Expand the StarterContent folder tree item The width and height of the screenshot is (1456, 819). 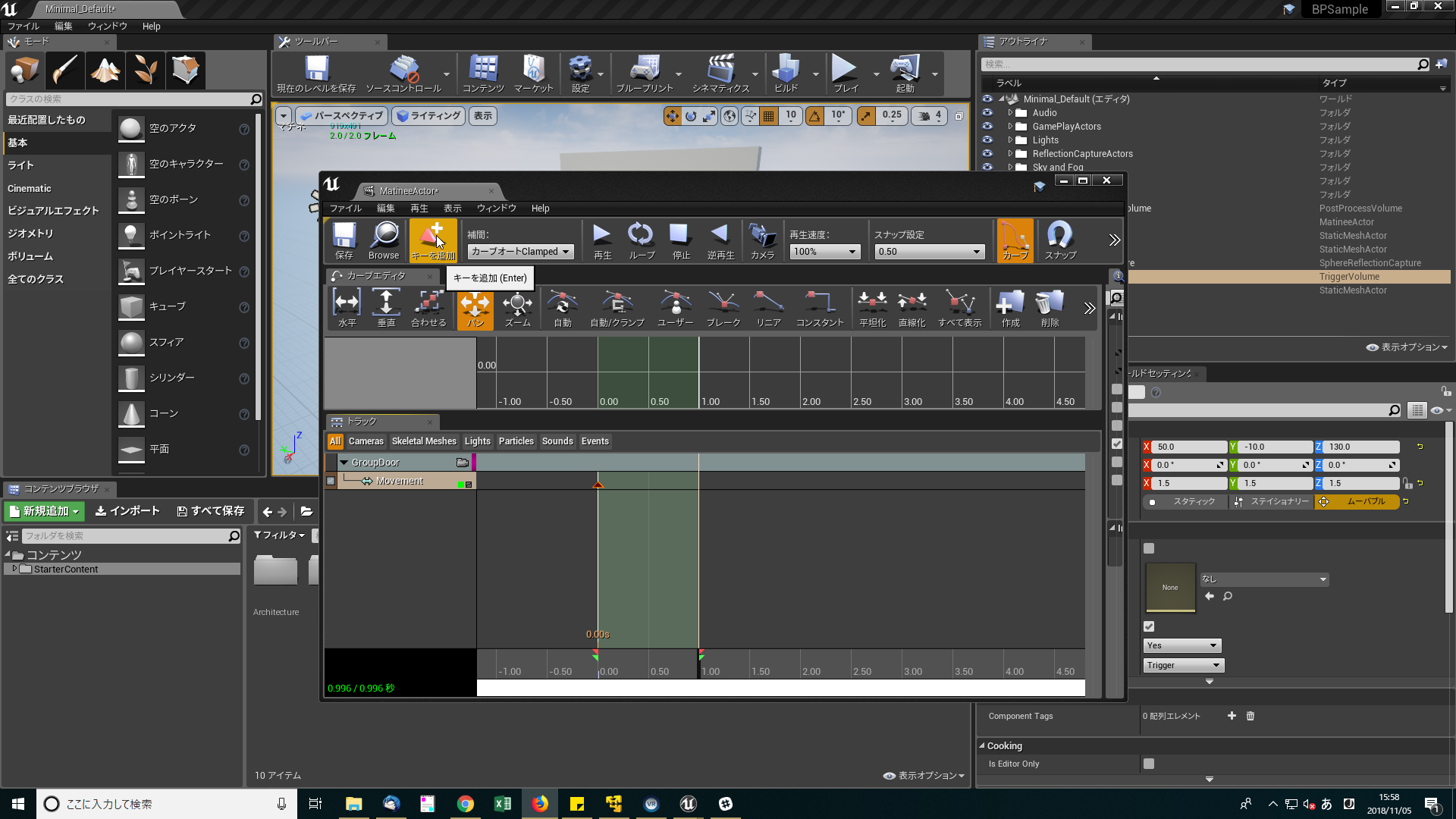[x=14, y=569]
